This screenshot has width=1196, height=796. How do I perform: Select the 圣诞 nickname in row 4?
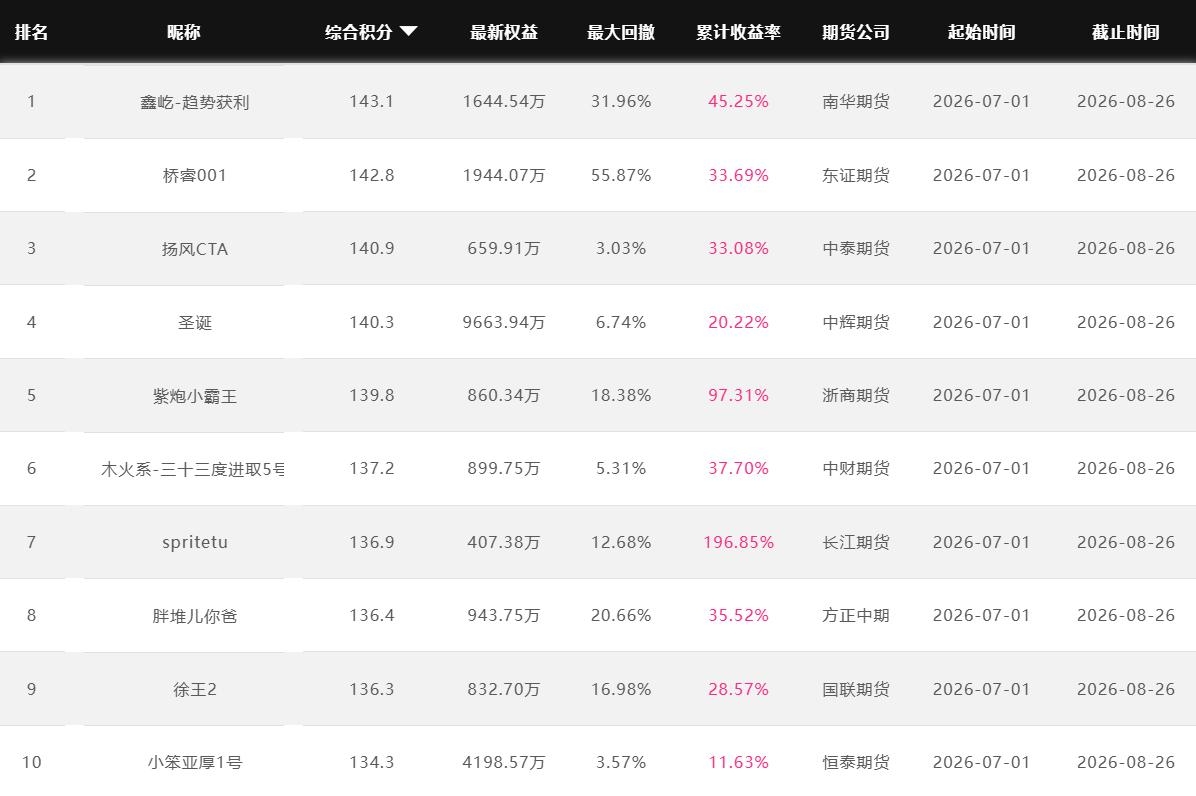195,323
